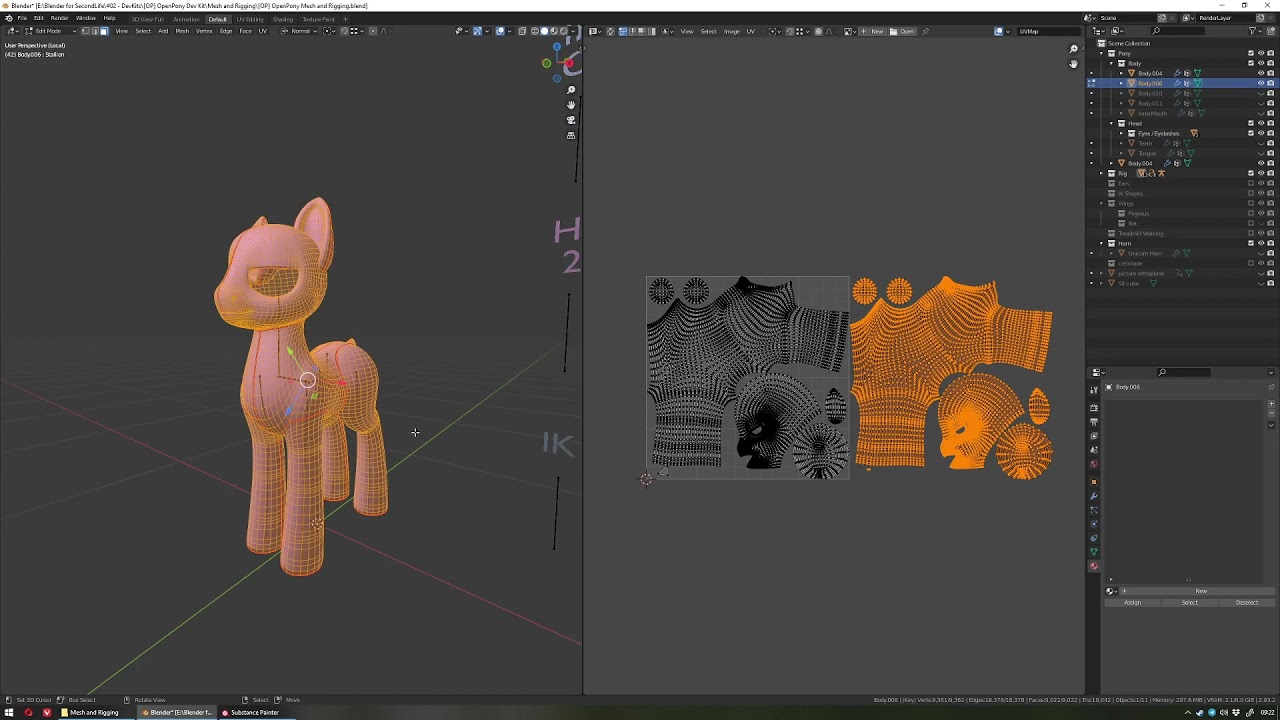The image size is (1280, 720).
Task: Enable the Wings collection checkbox
Action: click(x=1251, y=203)
